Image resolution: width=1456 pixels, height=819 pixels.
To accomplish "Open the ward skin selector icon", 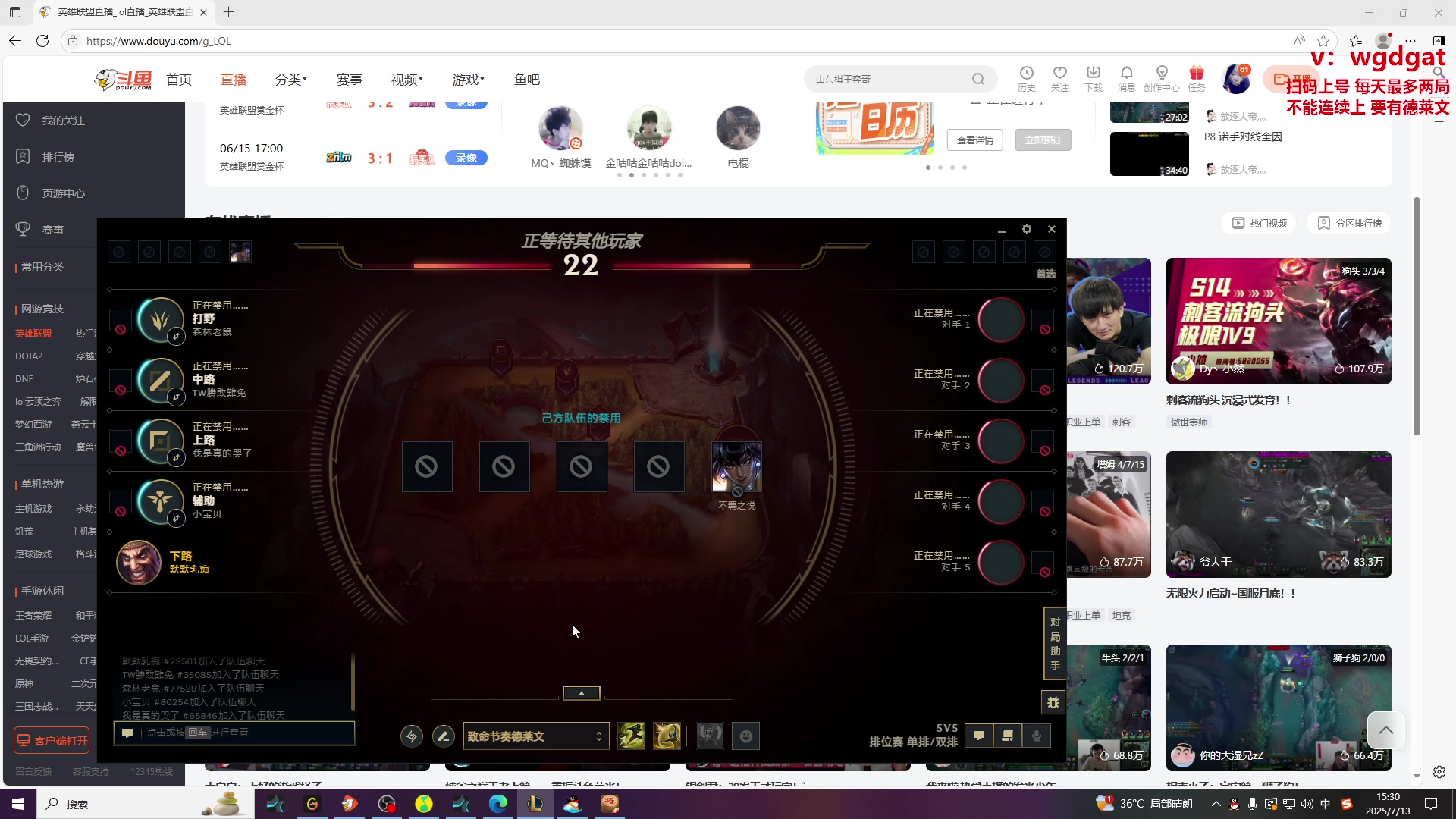I will pyautogui.click(x=710, y=736).
